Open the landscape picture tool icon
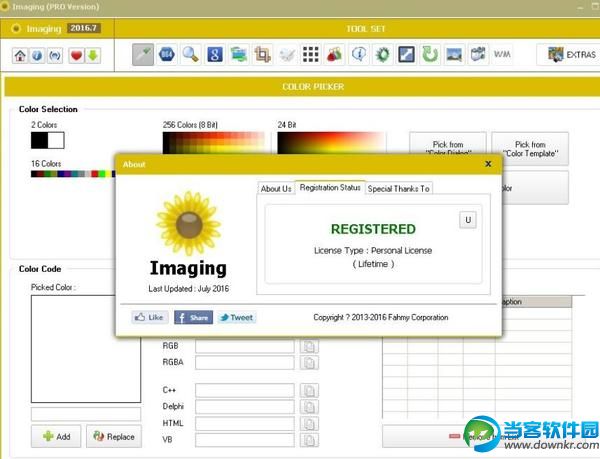The height and width of the screenshot is (459, 600). pos(454,55)
